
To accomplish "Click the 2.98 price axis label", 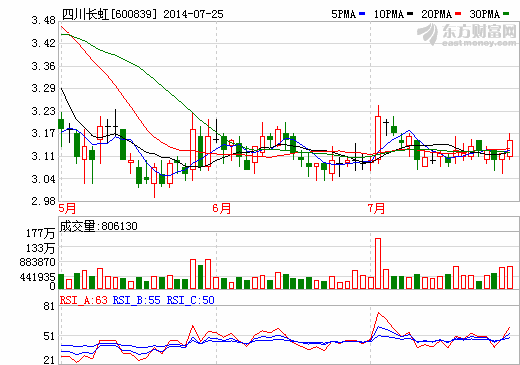I will click(x=44, y=201).
